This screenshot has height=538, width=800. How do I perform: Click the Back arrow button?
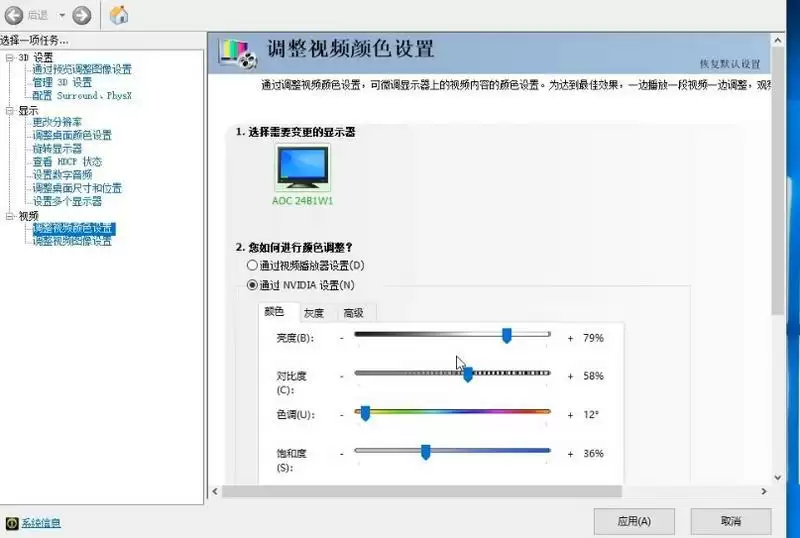click(14, 15)
